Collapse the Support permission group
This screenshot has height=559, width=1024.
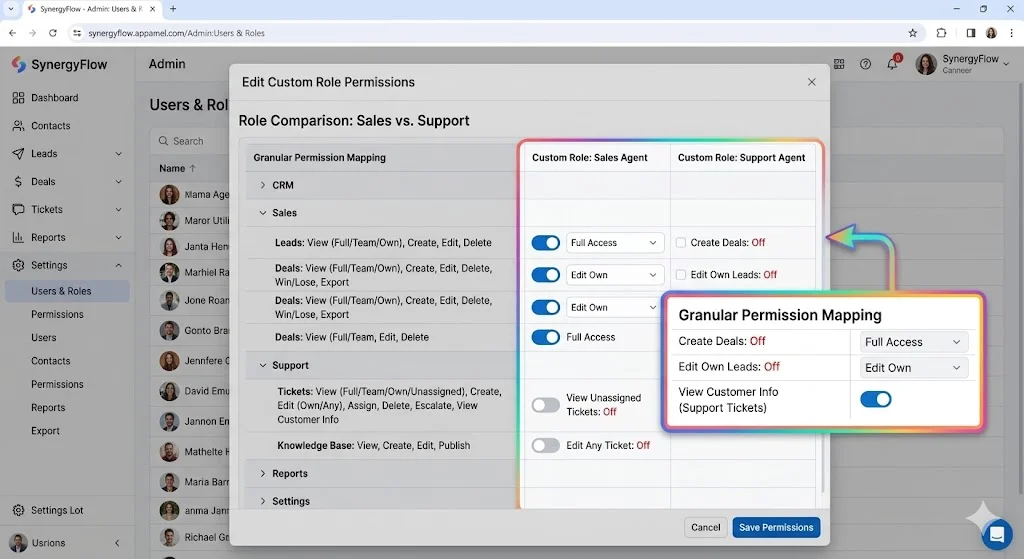coord(263,366)
